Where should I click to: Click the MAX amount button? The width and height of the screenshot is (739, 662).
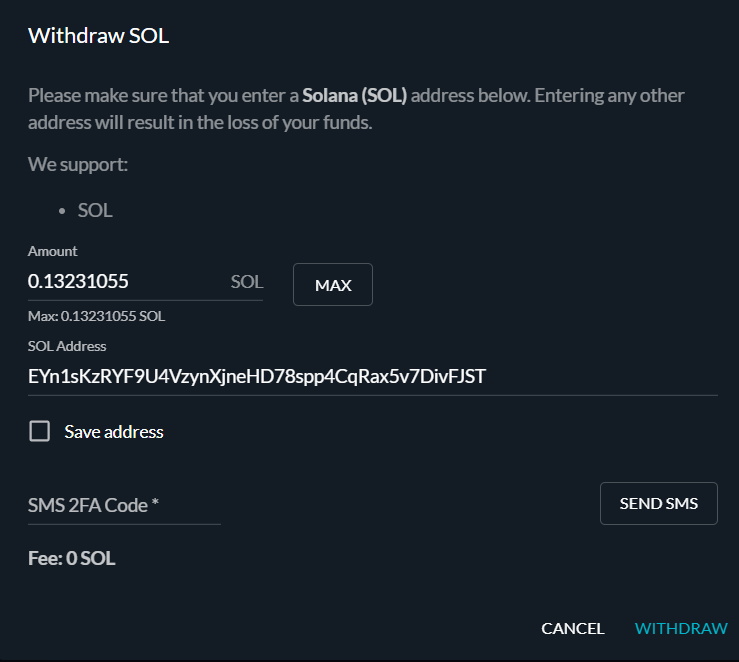333,285
